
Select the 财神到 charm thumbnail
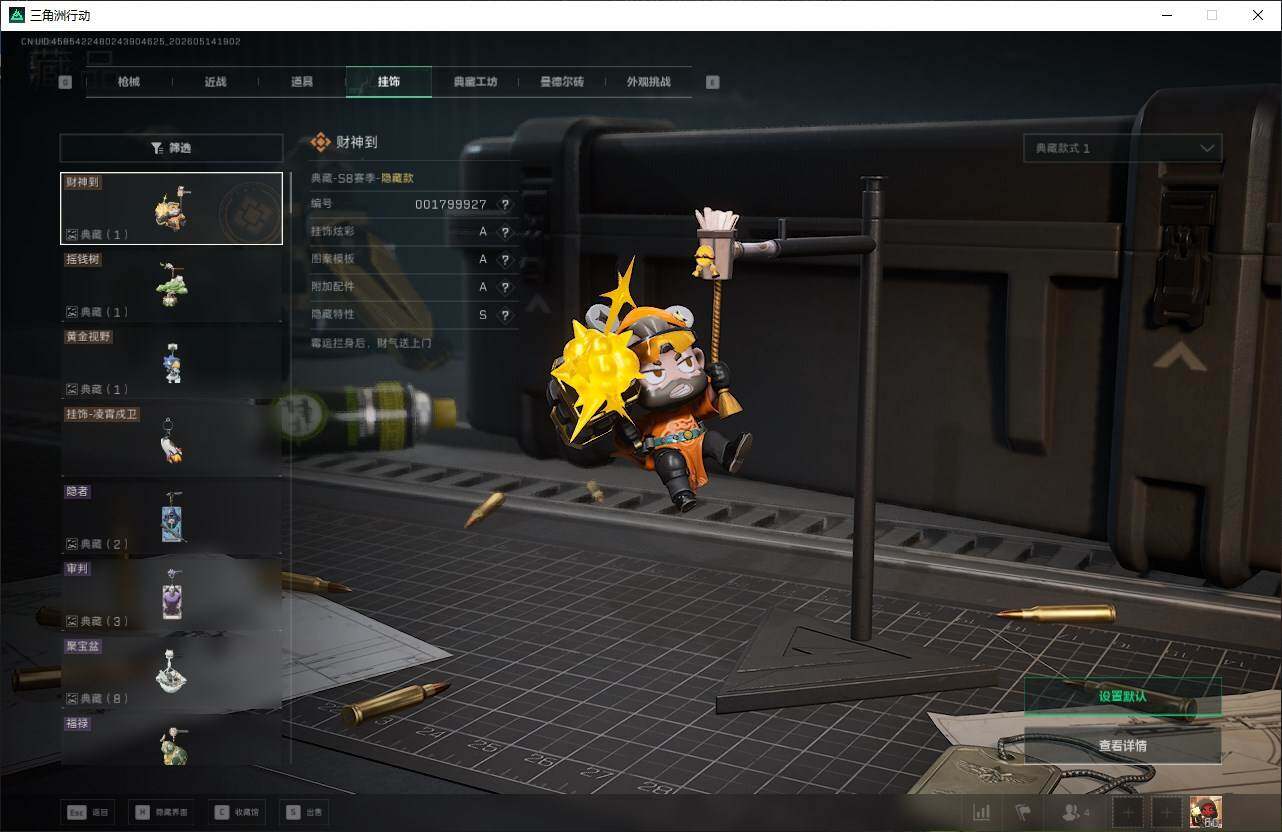[171, 208]
